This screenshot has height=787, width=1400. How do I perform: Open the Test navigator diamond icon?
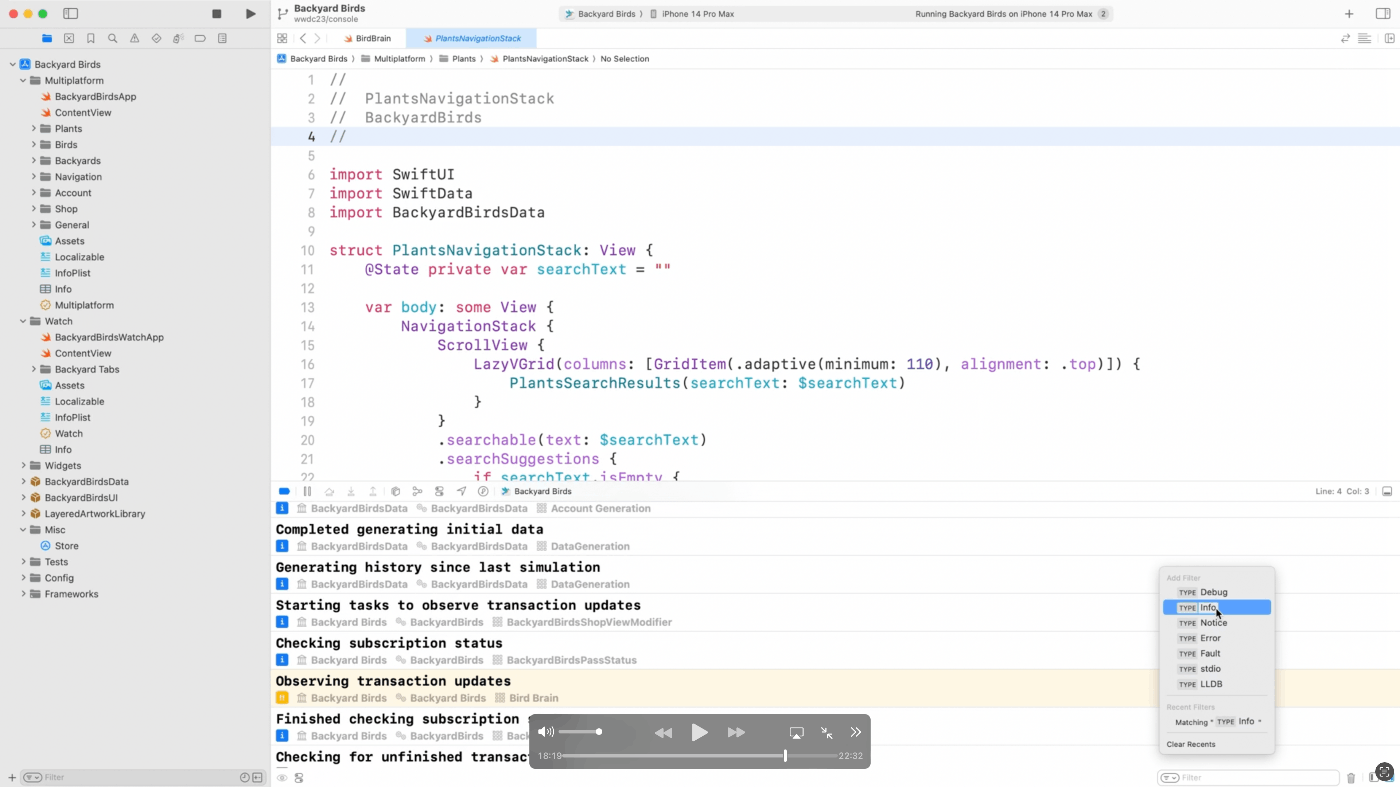point(156,39)
